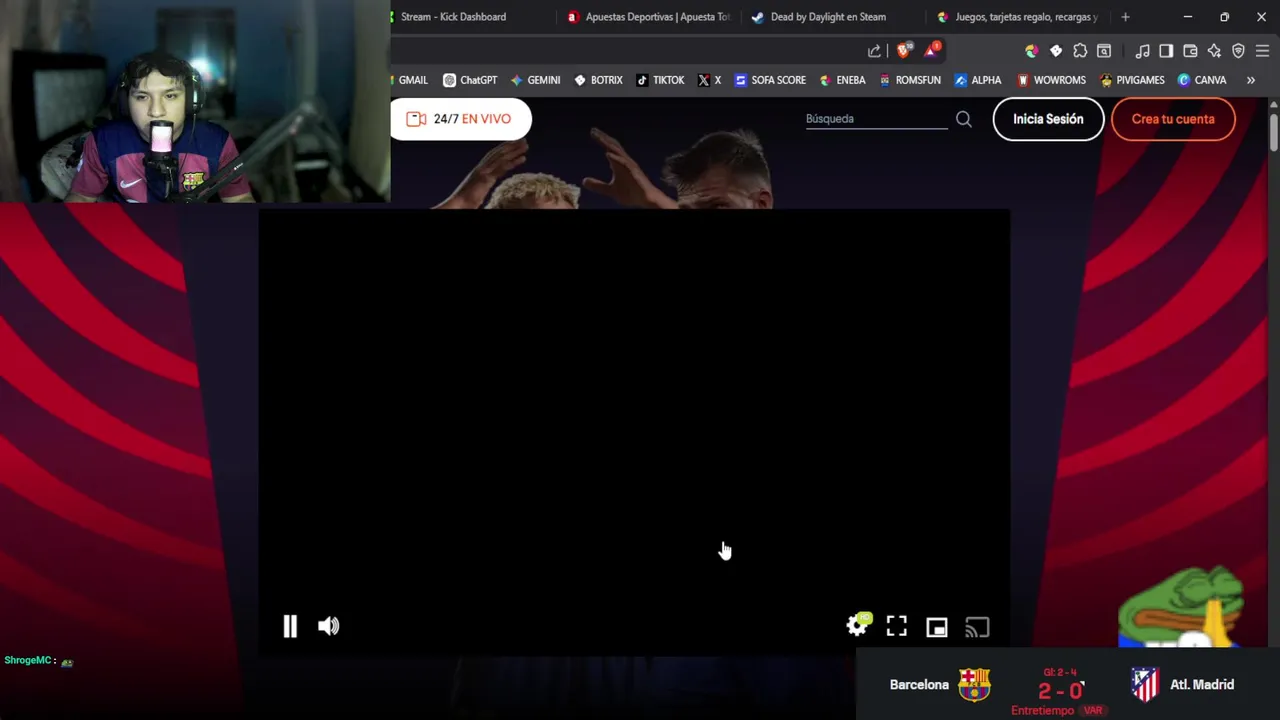
Task: Mute the video player volume
Action: 329,626
